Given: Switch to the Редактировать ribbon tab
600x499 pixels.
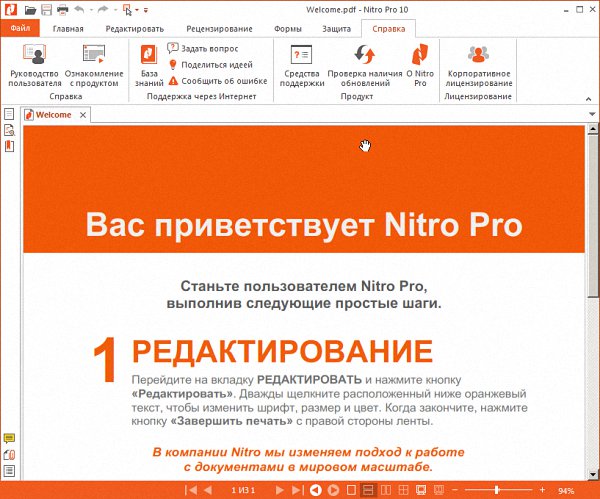Looking at the screenshot, I should click(x=135, y=29).
